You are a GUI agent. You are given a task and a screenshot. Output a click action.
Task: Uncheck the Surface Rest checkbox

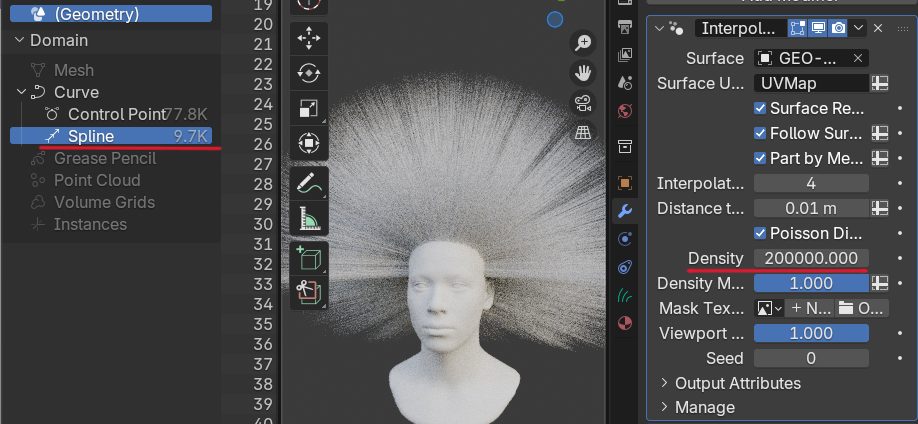760,108
